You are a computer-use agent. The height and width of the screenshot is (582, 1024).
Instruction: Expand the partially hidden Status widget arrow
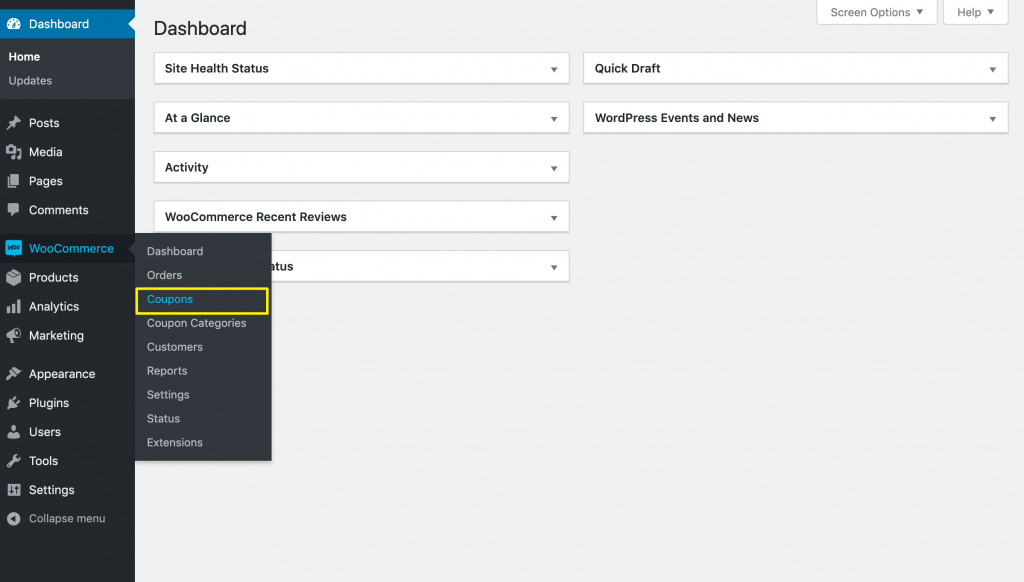click(x=554, y=267)
